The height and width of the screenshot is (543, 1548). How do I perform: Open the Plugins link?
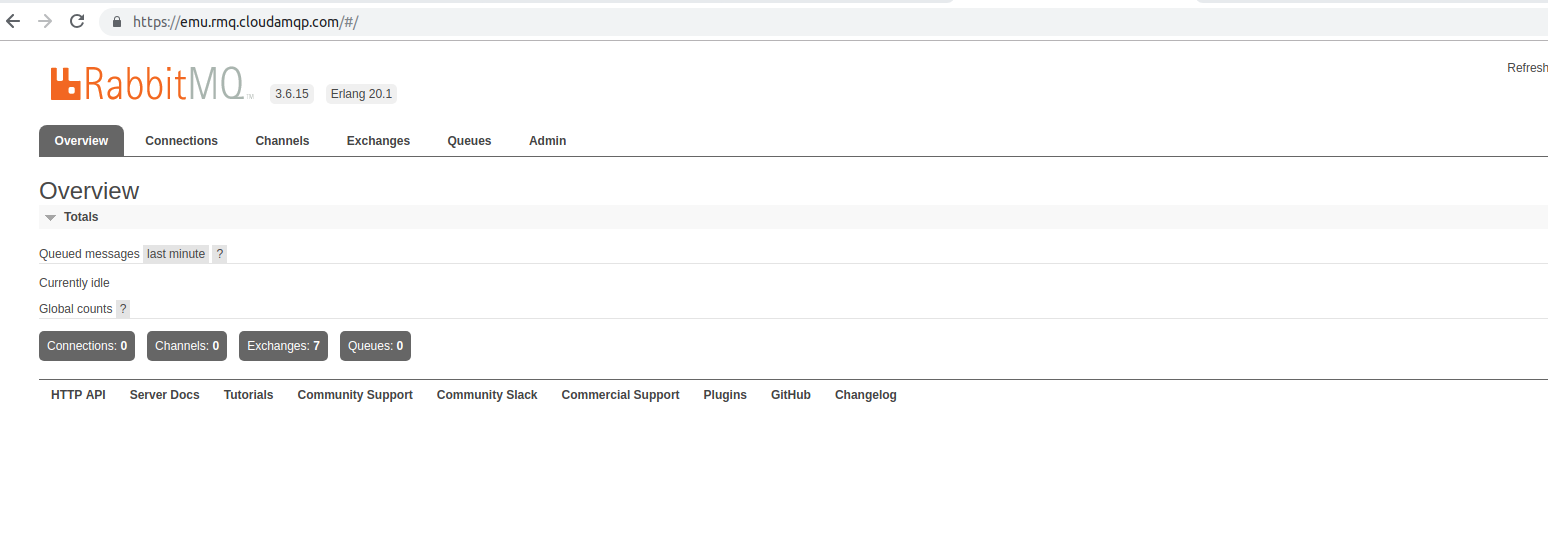pos(725,395)
